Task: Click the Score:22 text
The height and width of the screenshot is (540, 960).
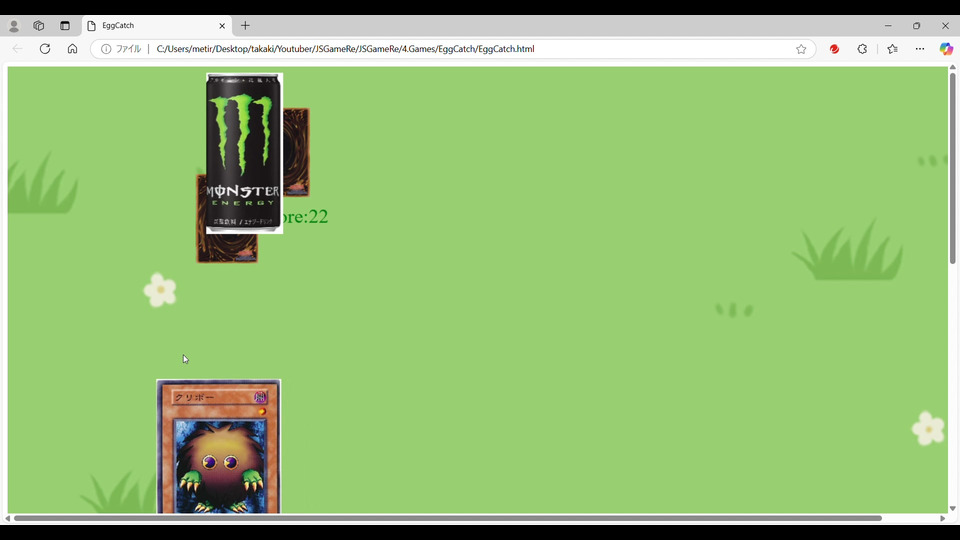Action: [306, 216]
